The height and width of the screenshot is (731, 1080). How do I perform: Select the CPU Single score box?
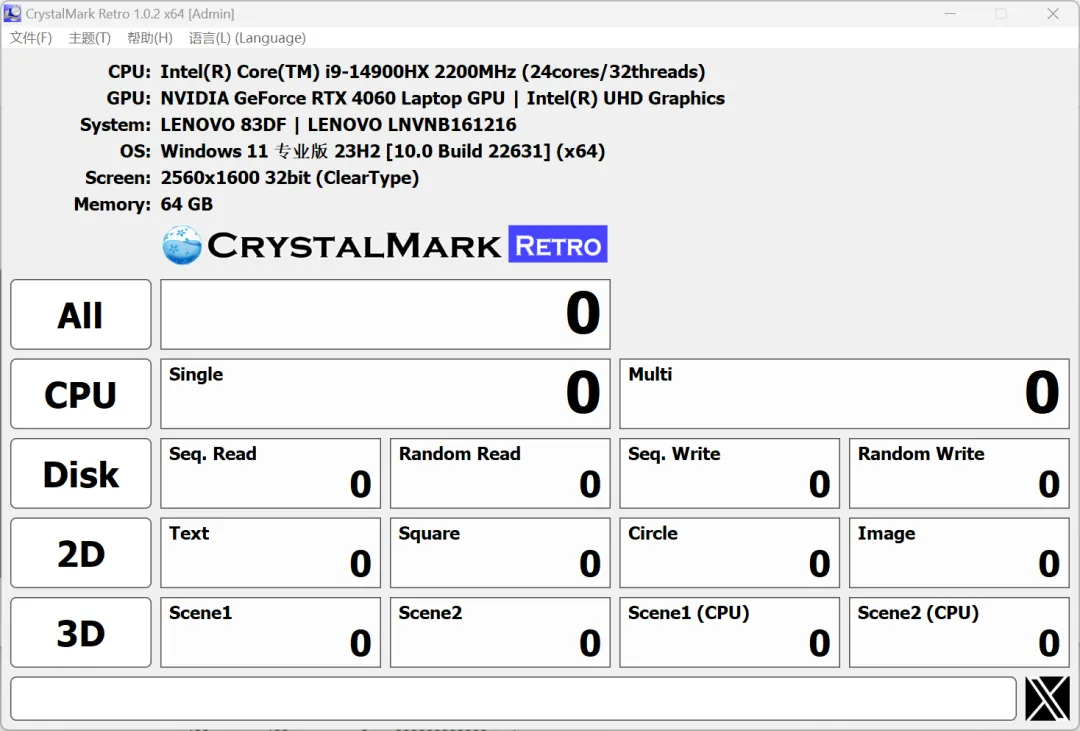(x=385, y=394)
